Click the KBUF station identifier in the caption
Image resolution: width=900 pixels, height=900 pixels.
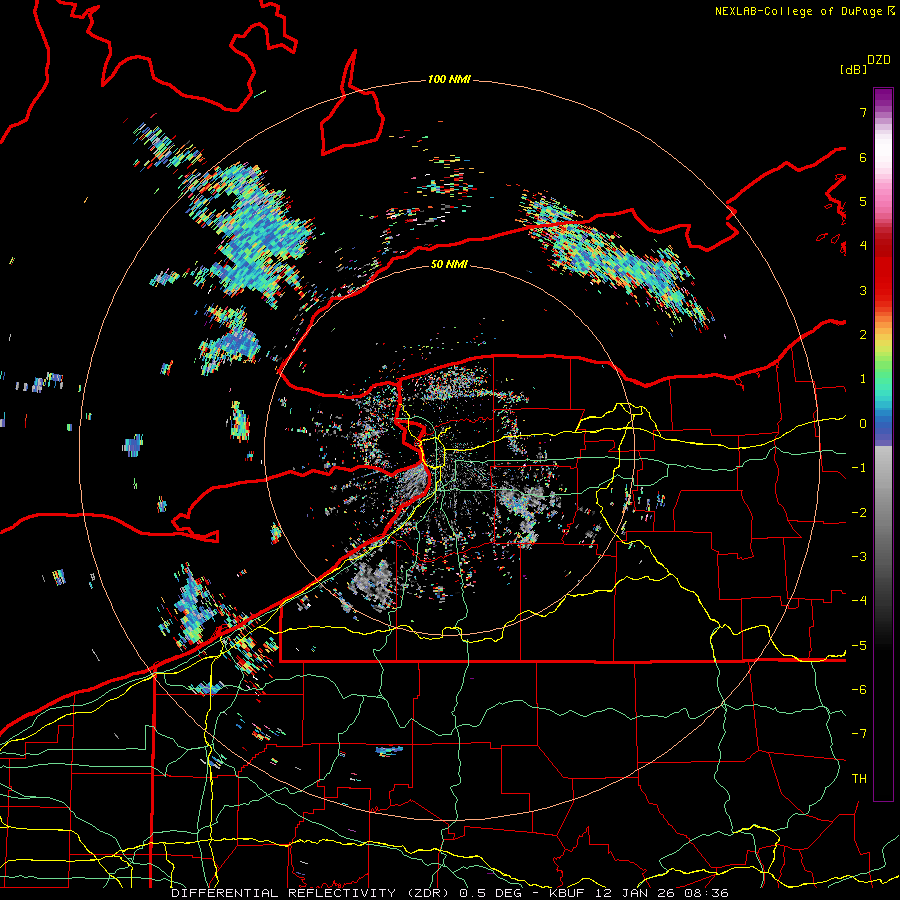568,893
